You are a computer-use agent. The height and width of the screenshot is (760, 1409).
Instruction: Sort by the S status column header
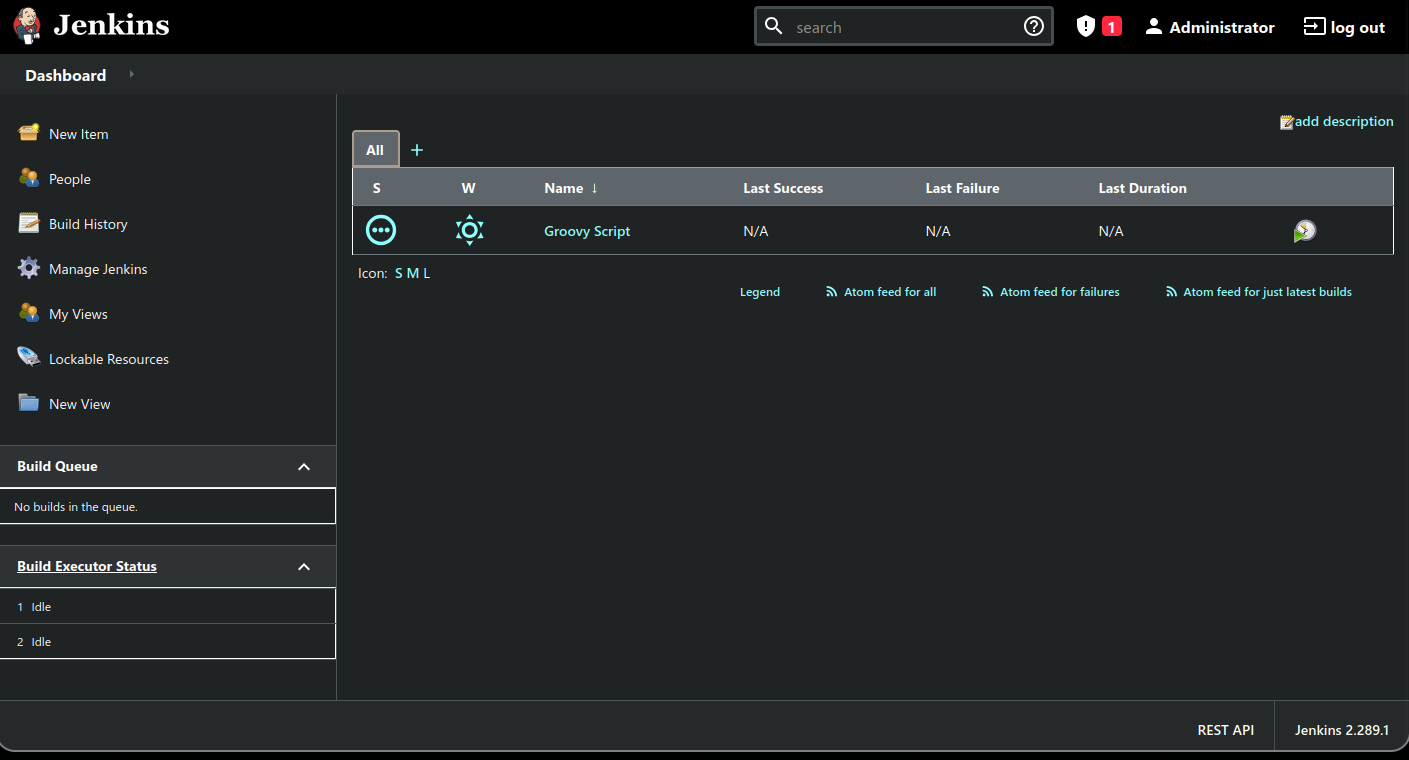[x=376, y=188]
